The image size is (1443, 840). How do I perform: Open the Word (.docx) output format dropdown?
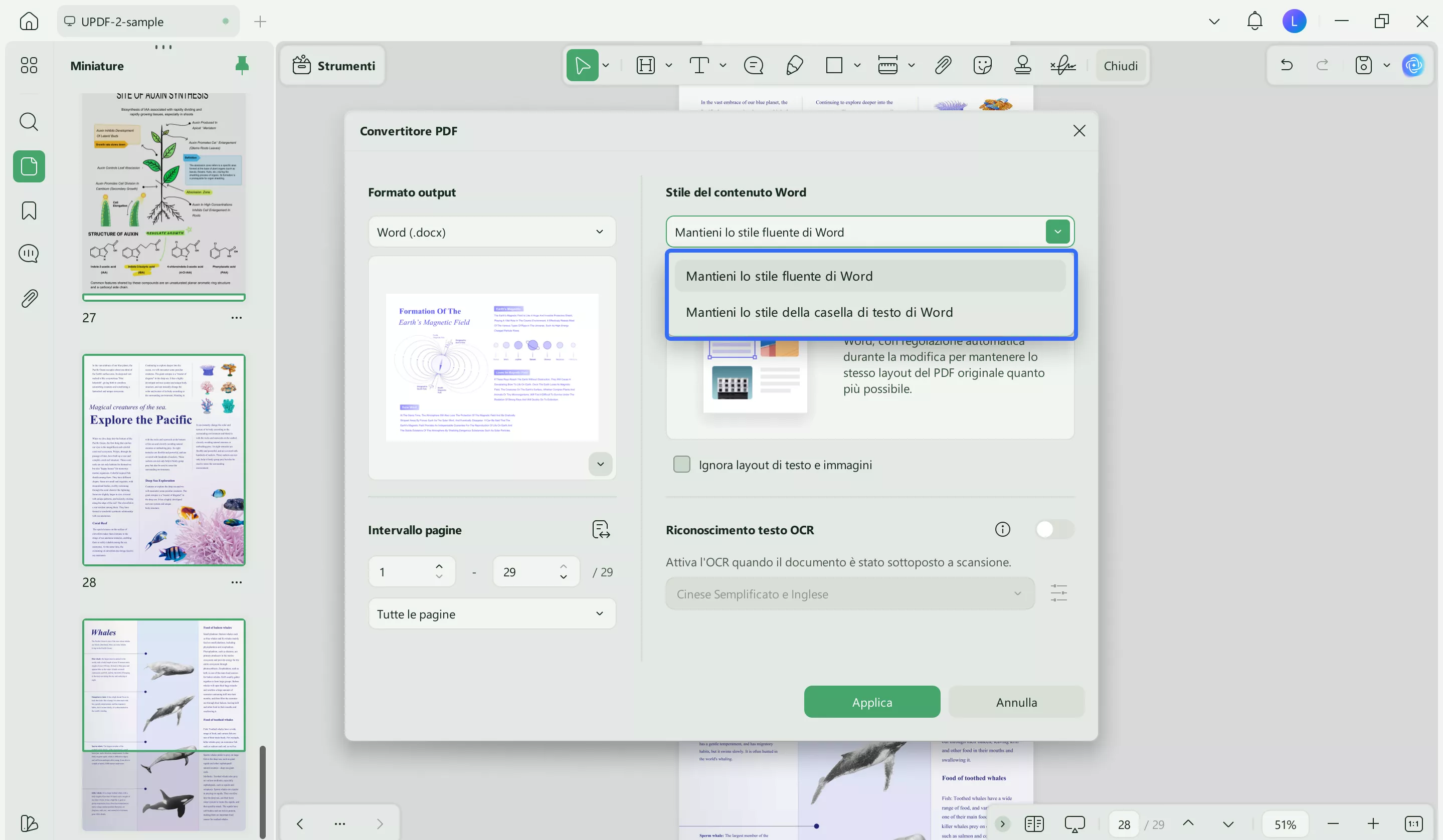[491, 232]
